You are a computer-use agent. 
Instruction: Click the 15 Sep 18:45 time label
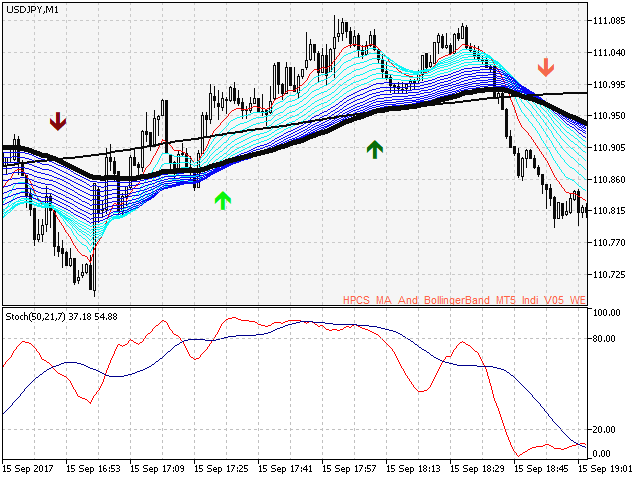click(541, 469)
